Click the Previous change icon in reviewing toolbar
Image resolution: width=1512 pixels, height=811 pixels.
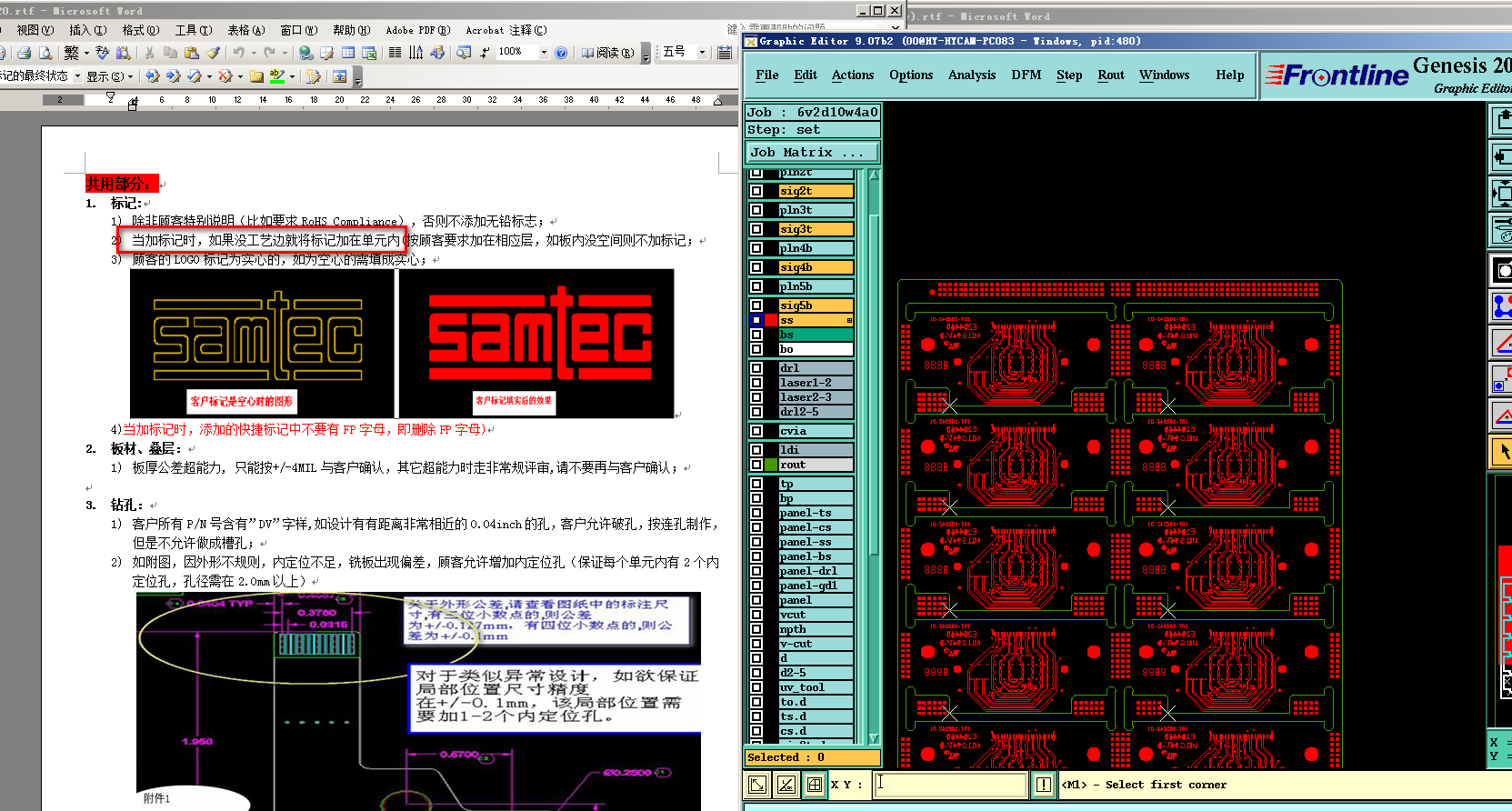coord(152,76)
